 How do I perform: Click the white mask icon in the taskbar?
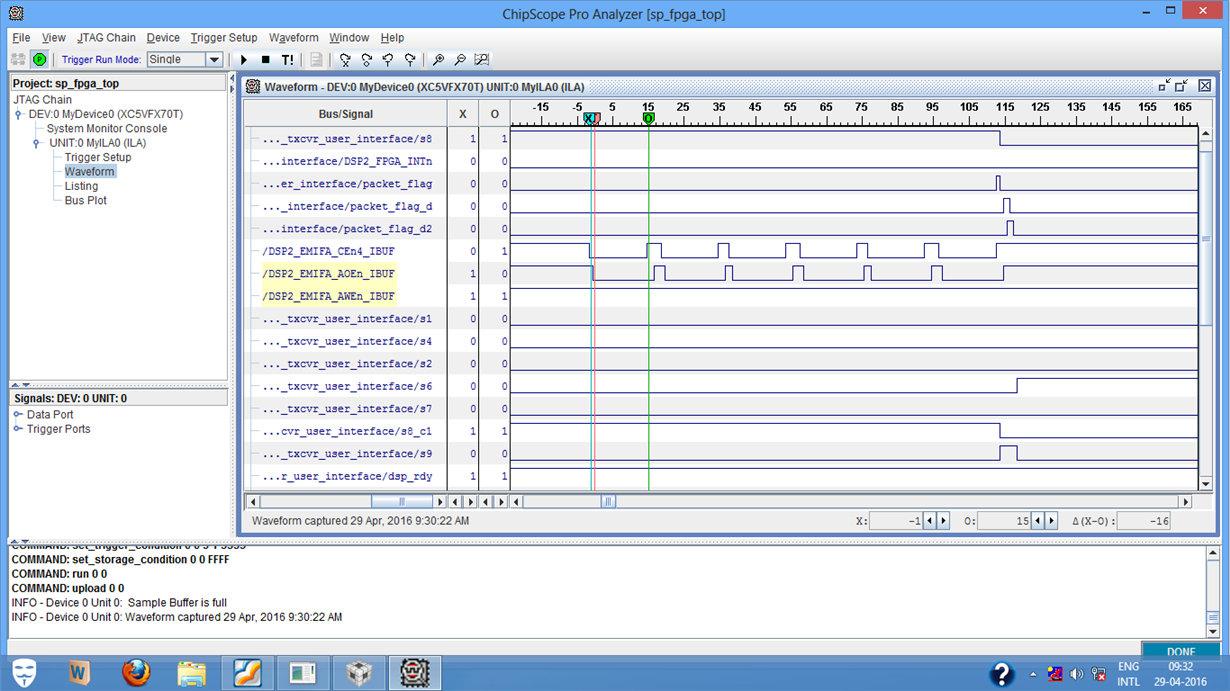[x=22, y=673]
